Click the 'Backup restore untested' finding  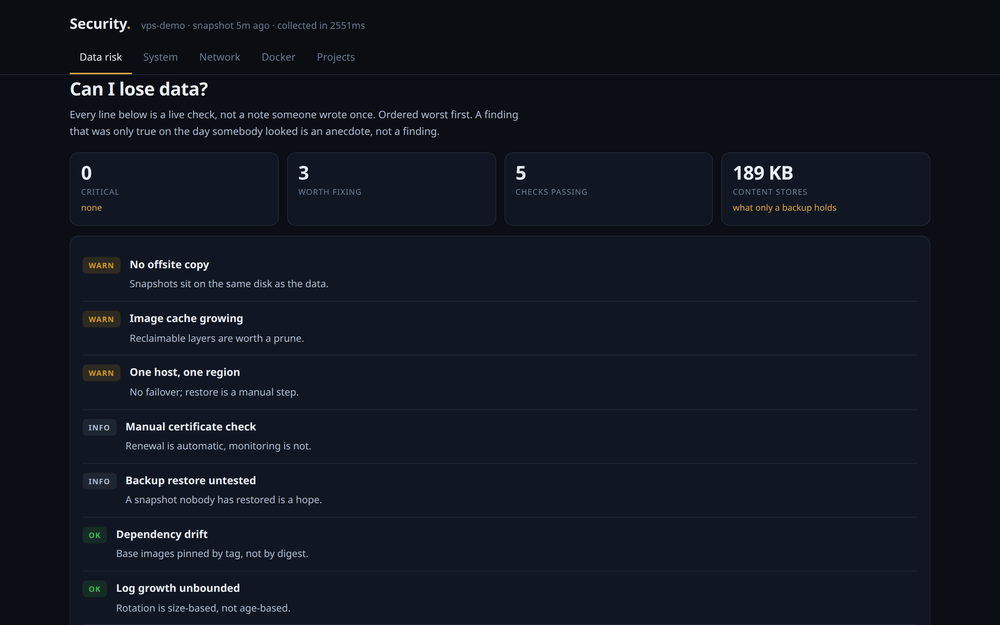point(500,490)
